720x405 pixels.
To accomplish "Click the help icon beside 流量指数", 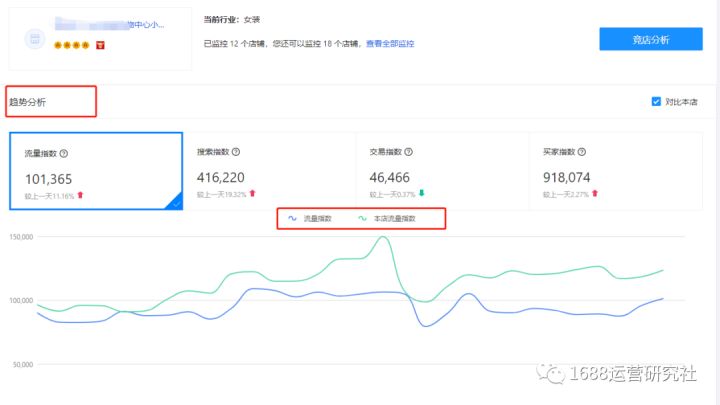I will tap(64, 153).
